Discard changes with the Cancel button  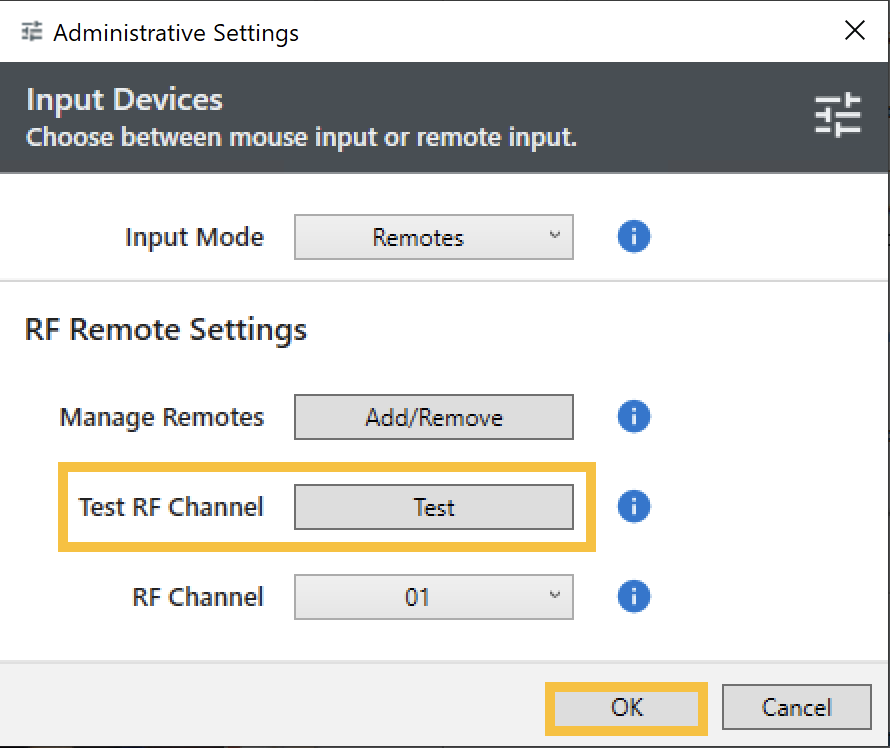tap(796, 707)
